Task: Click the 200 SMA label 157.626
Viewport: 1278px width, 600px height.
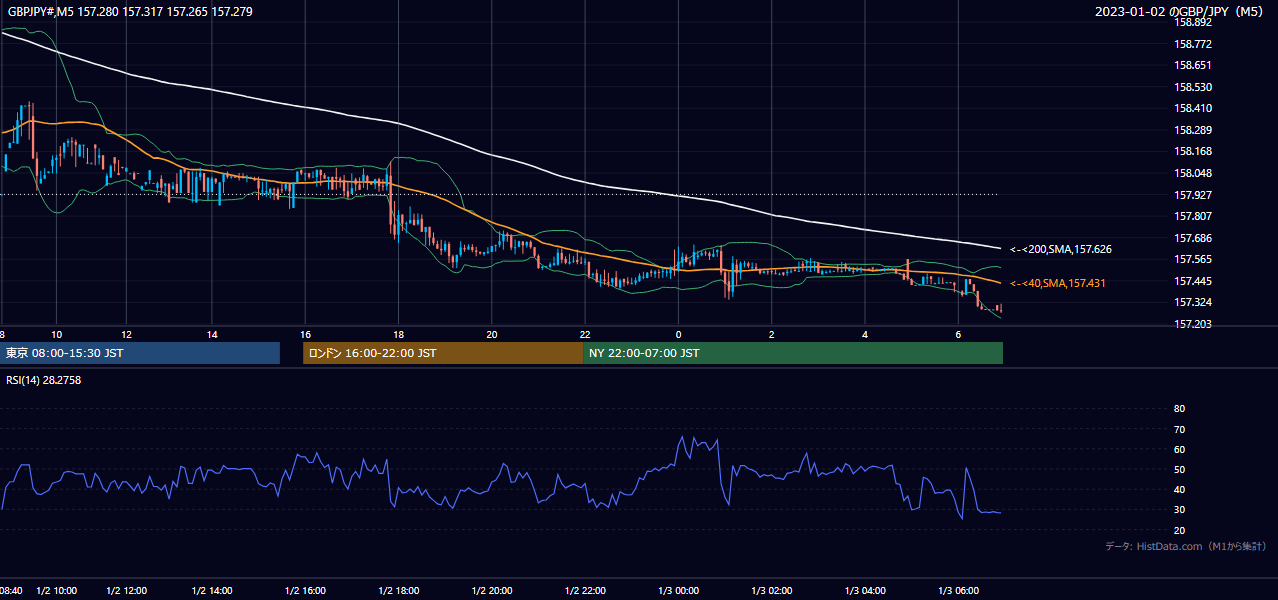Action: 1061,249
